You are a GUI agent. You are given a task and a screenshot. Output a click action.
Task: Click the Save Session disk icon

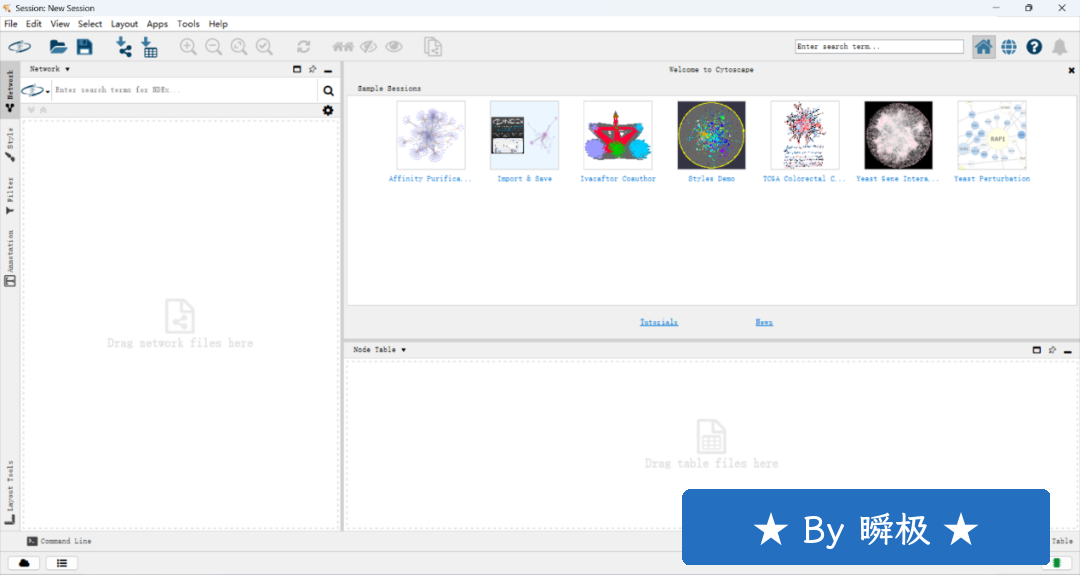click(x=84, y=47)
